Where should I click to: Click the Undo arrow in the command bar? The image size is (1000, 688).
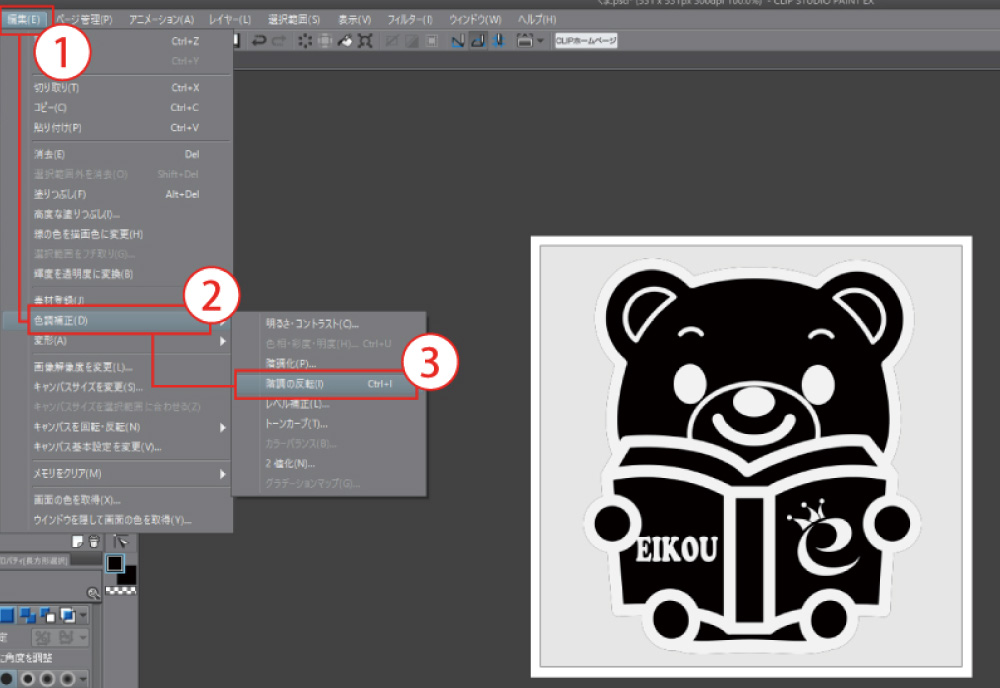(x=258, y=41)
